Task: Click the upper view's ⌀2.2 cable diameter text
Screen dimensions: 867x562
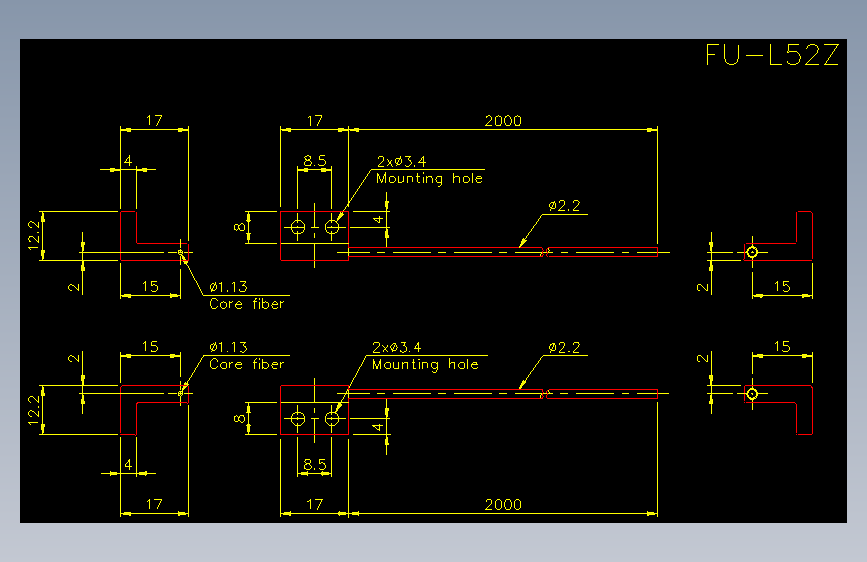Action: 565,206
